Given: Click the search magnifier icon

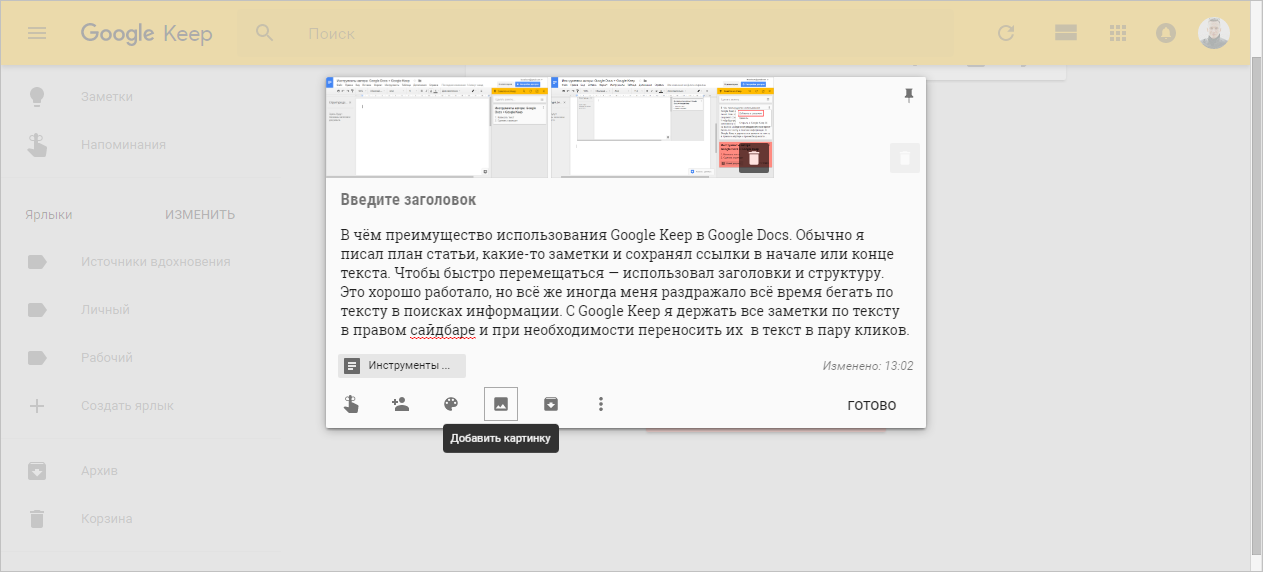Looking at the screenshot, I should [265, 33].
